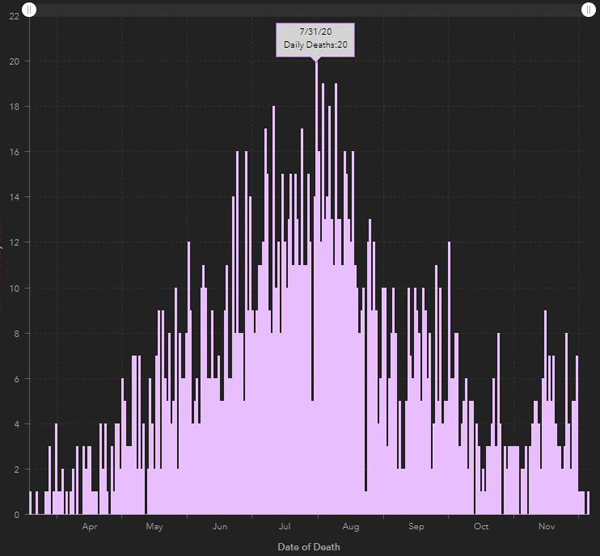
Task: Click the y-axis value 2
Action: [16, 470]
